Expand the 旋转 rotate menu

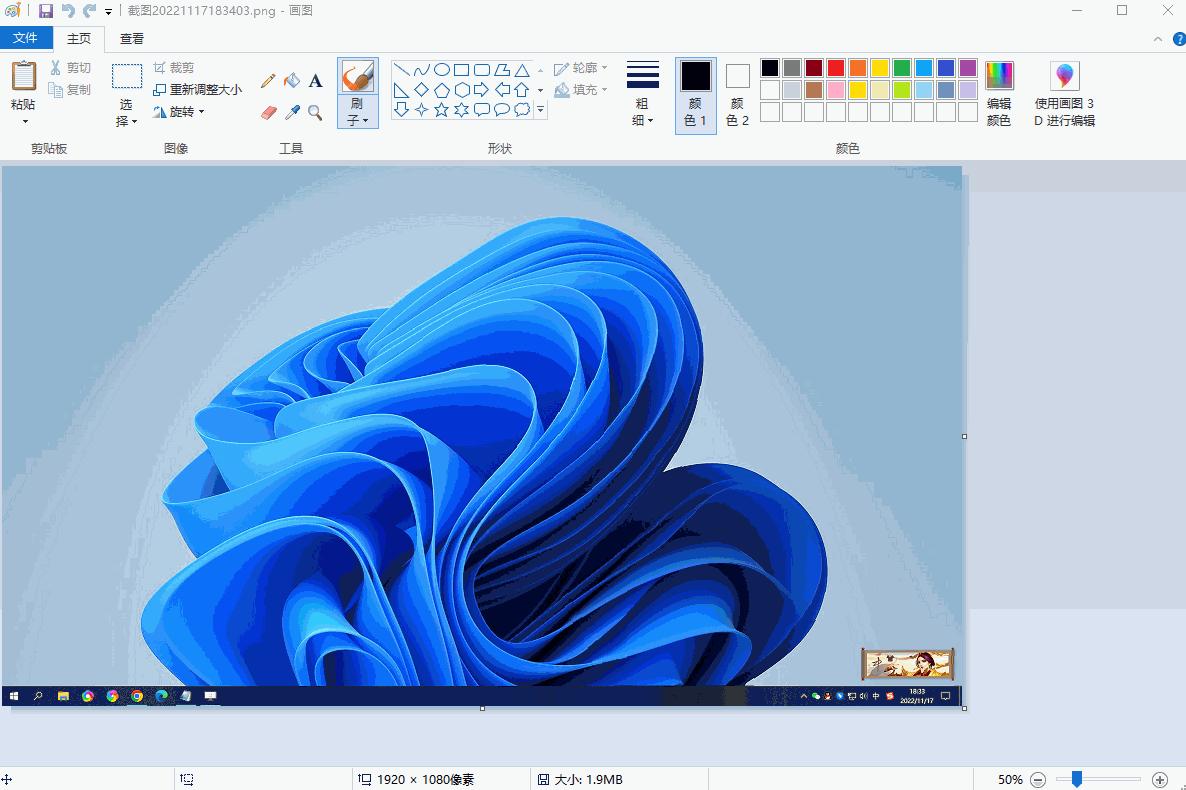pyautogui.click(x=180, y=111)
